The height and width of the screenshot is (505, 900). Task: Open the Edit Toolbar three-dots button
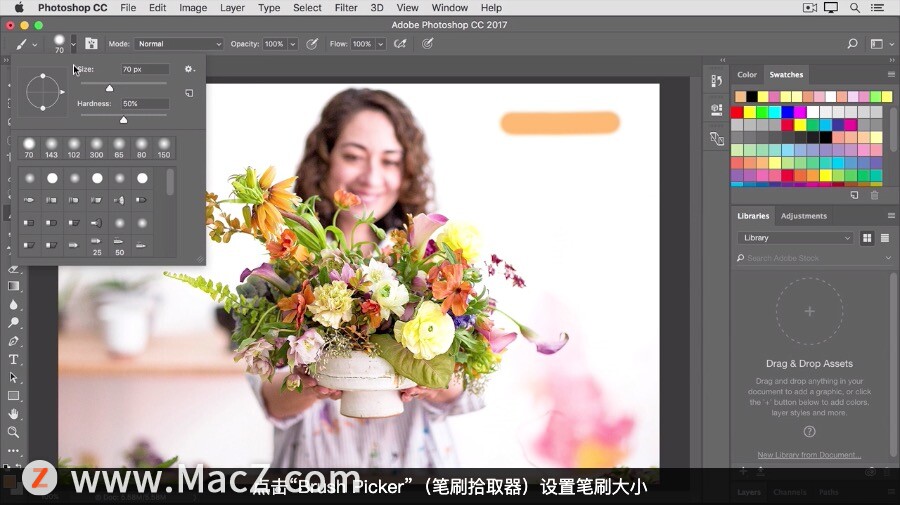click(x=14, y=450)
